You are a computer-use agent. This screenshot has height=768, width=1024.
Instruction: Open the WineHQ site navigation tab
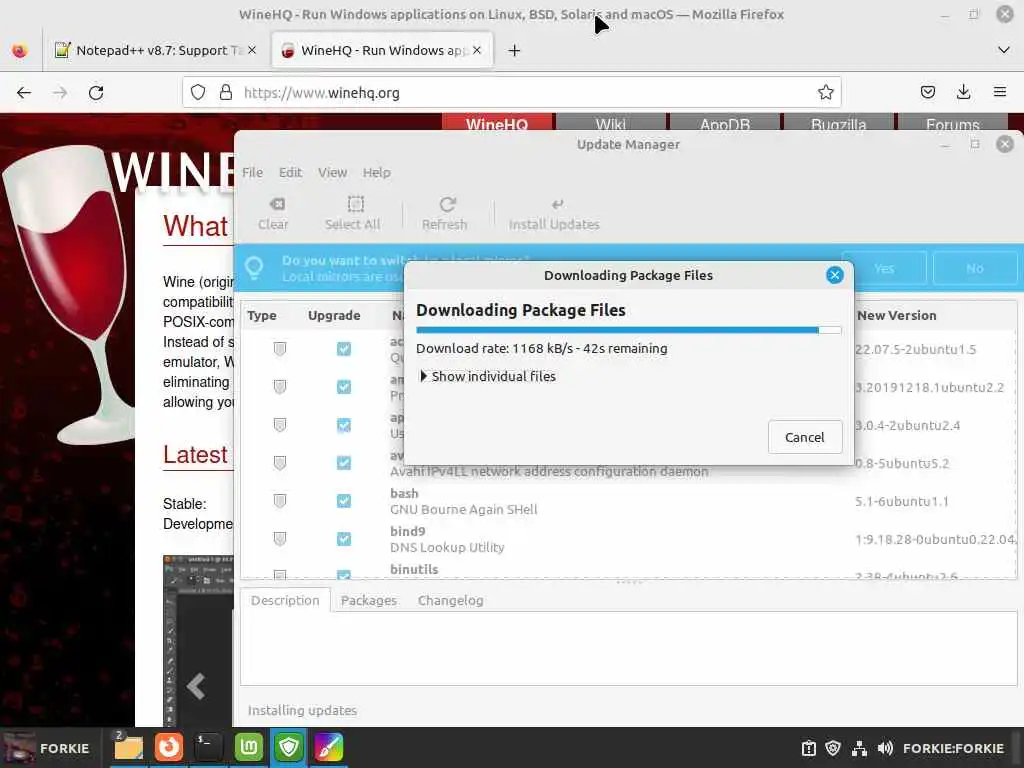pyautogui.click(x=497, y=123)
